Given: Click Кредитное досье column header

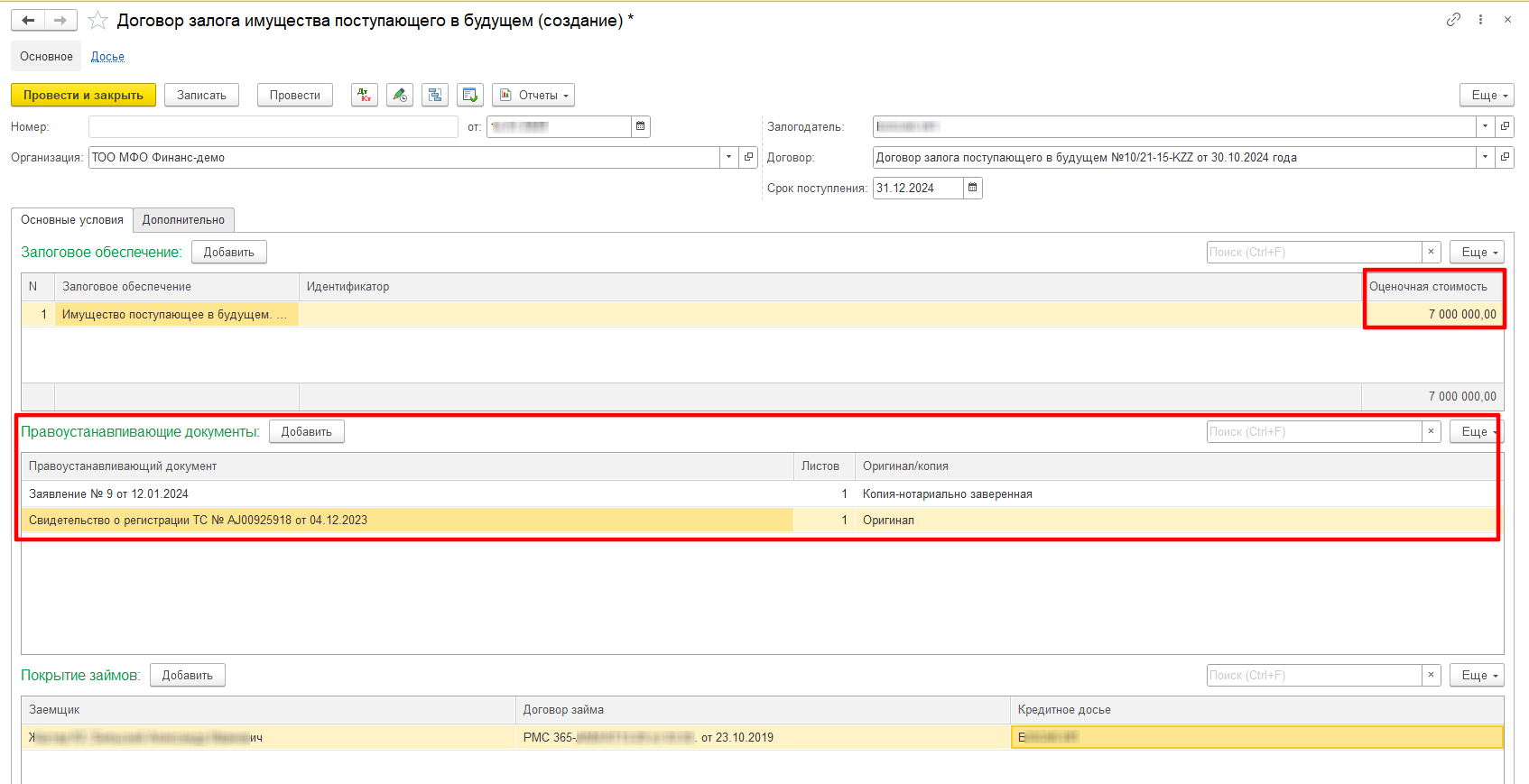Looking at the screenshot, I should pyautogui.click(x=1257, y=709).
